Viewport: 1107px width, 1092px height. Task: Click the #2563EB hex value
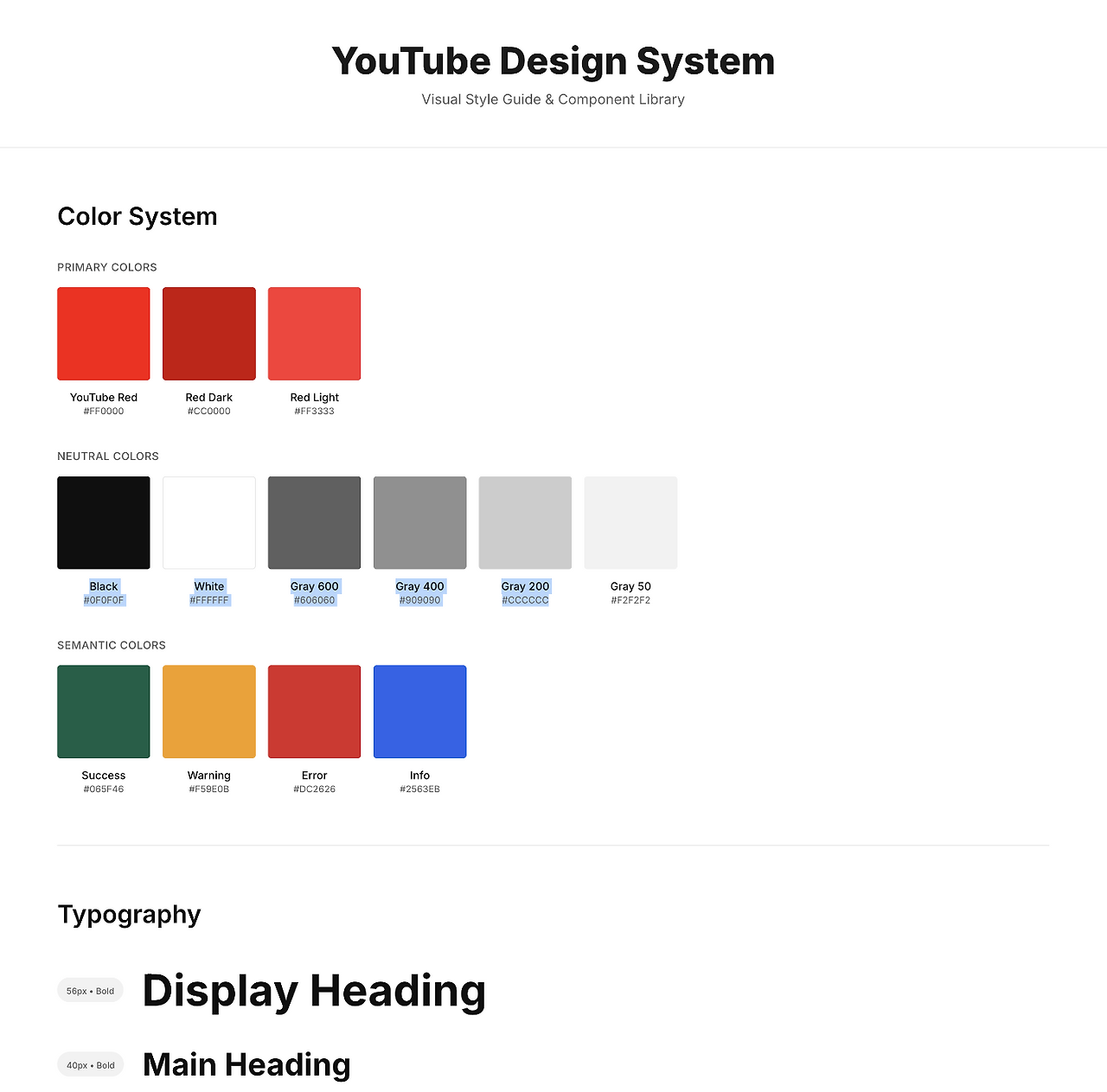420,789
